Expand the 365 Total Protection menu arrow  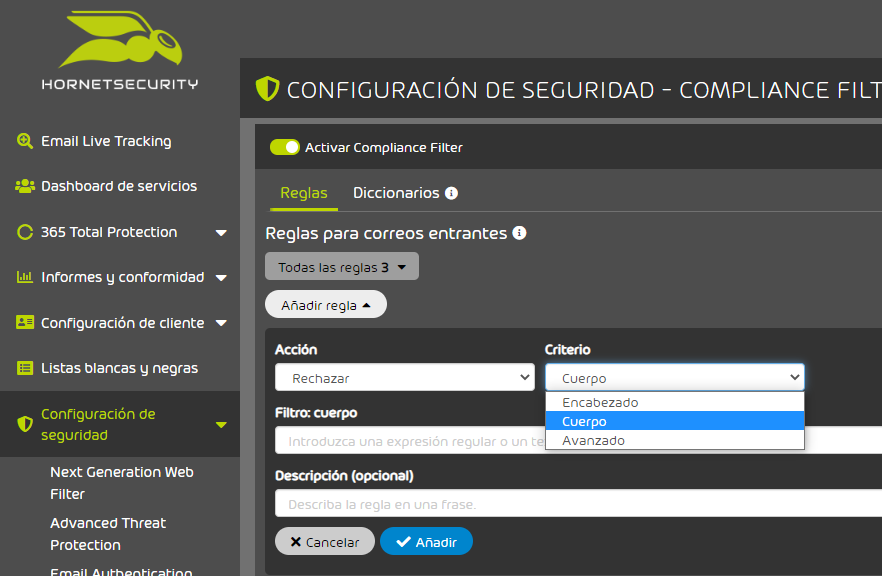click(221, 232)
